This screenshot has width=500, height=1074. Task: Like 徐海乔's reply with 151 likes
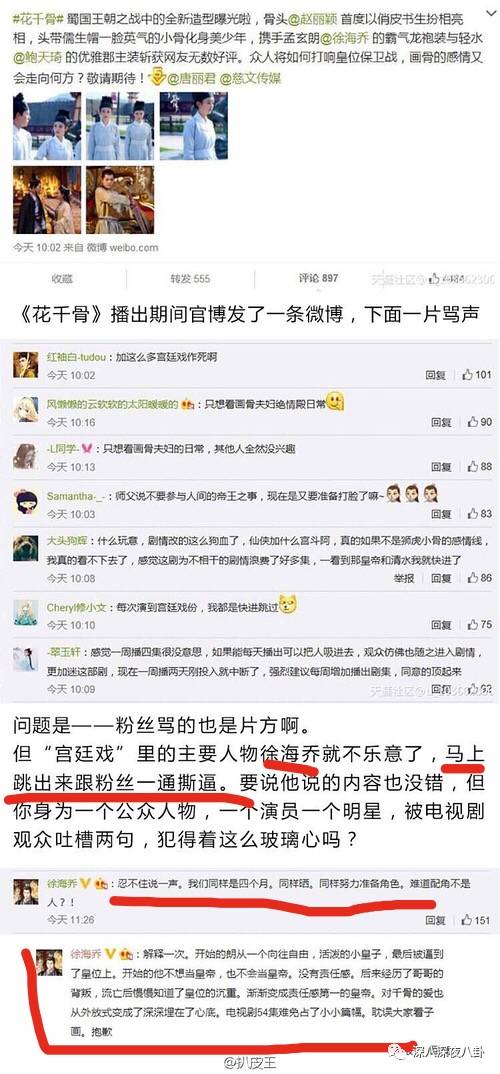[477, 920]
